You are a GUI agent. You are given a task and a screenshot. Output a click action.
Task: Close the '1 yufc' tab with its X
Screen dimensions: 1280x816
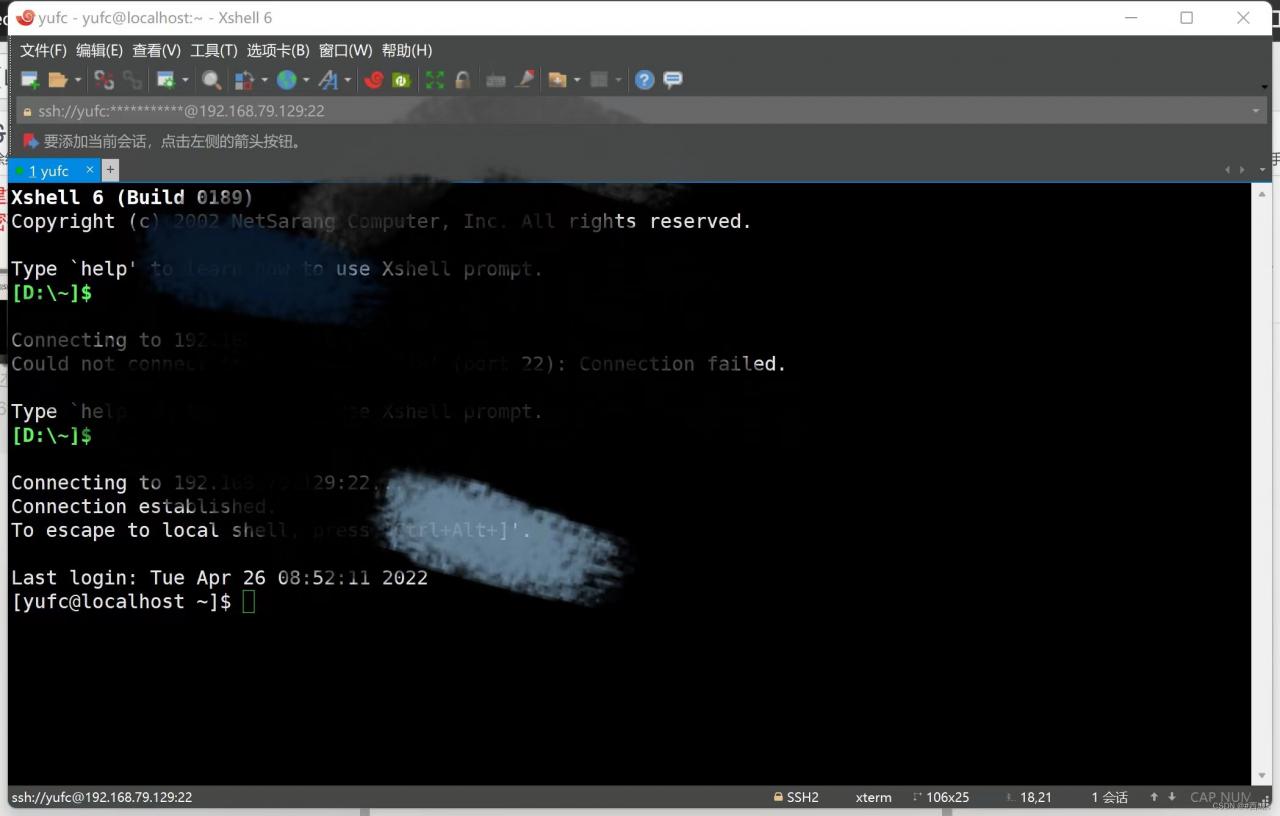pos(90,170)
